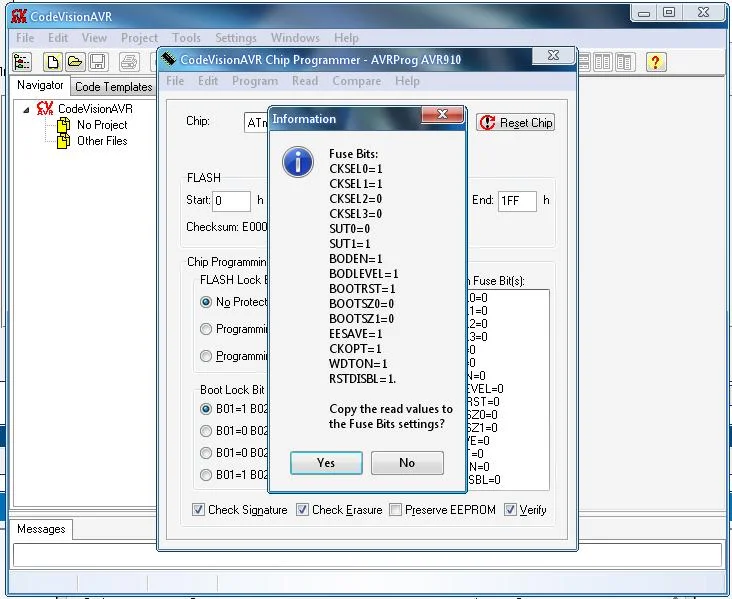Image resolution: width=732 pixels, height=599 pixels.
Task: Close the Information dialog
Action: pyautogui.click(x=442, y=114)
